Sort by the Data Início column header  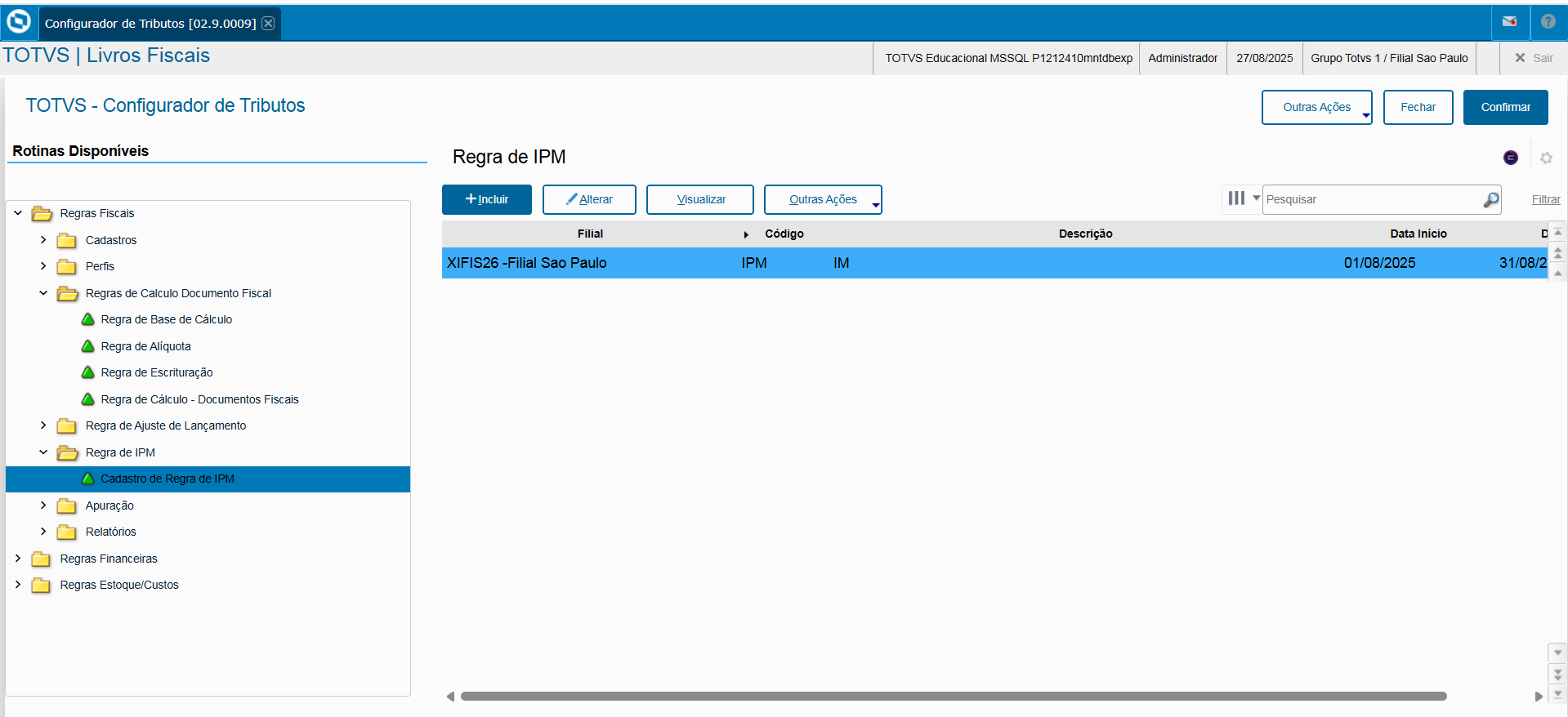click(1418, 234)
